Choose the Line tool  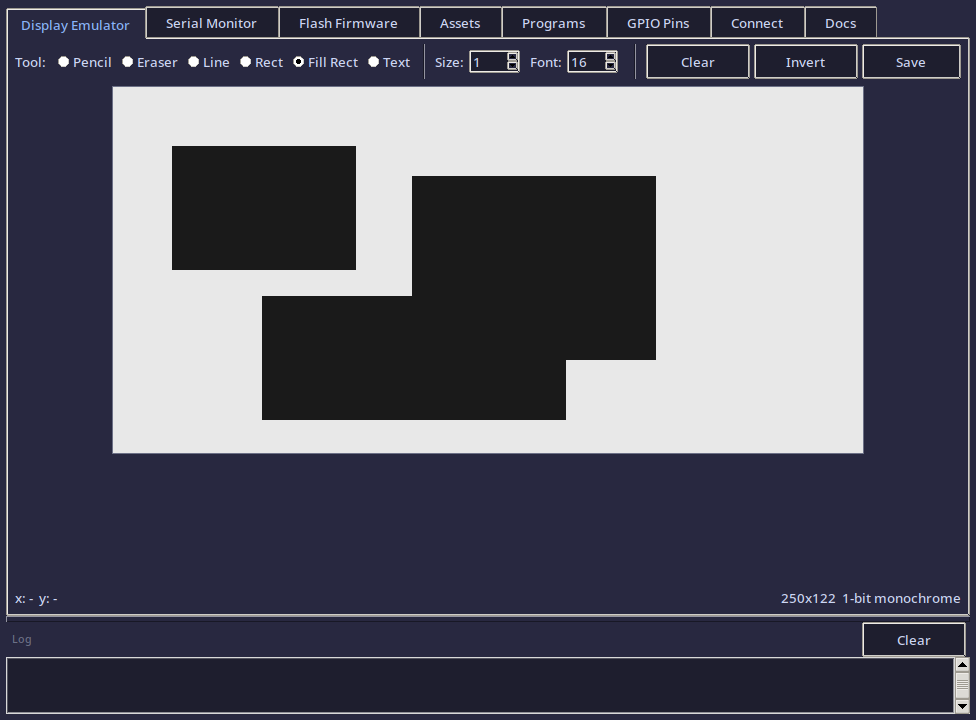coord(193,62)
